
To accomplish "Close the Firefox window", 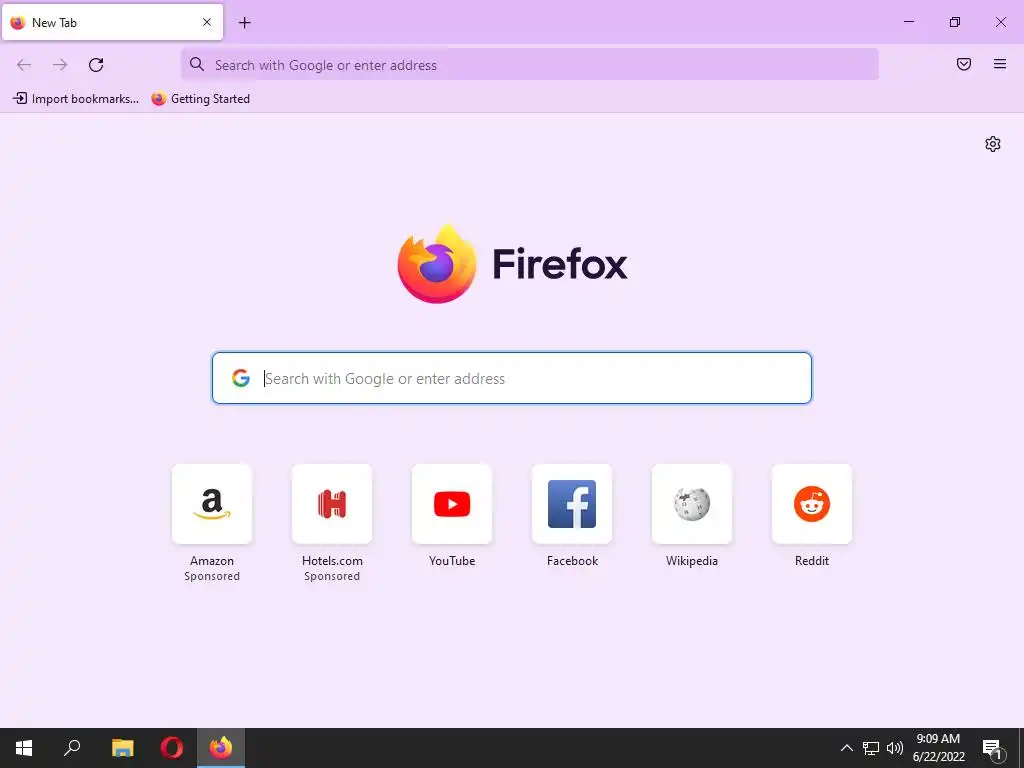I will pyautogui.click(x=1000, y=22).
